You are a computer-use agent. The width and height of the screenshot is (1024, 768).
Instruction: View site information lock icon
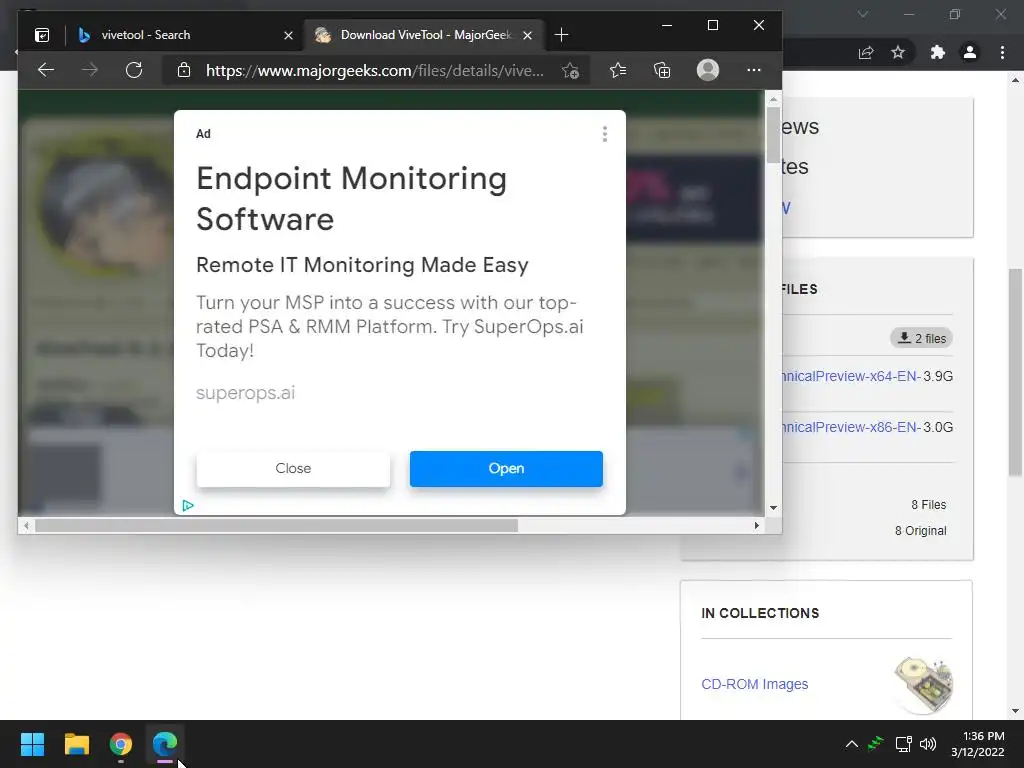tap(184, 70)
